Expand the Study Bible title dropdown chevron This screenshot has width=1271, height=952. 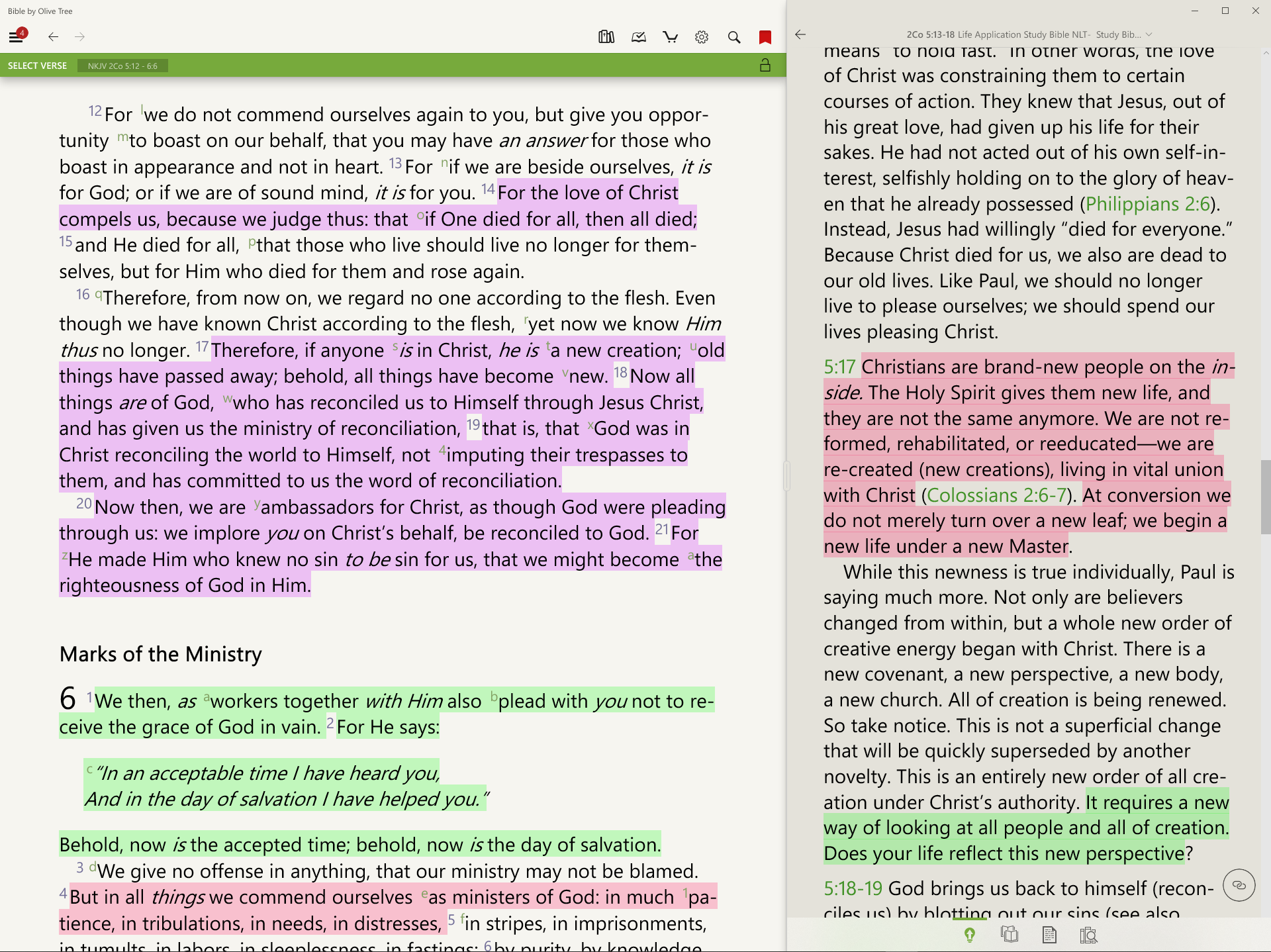tap(1149, 34)
